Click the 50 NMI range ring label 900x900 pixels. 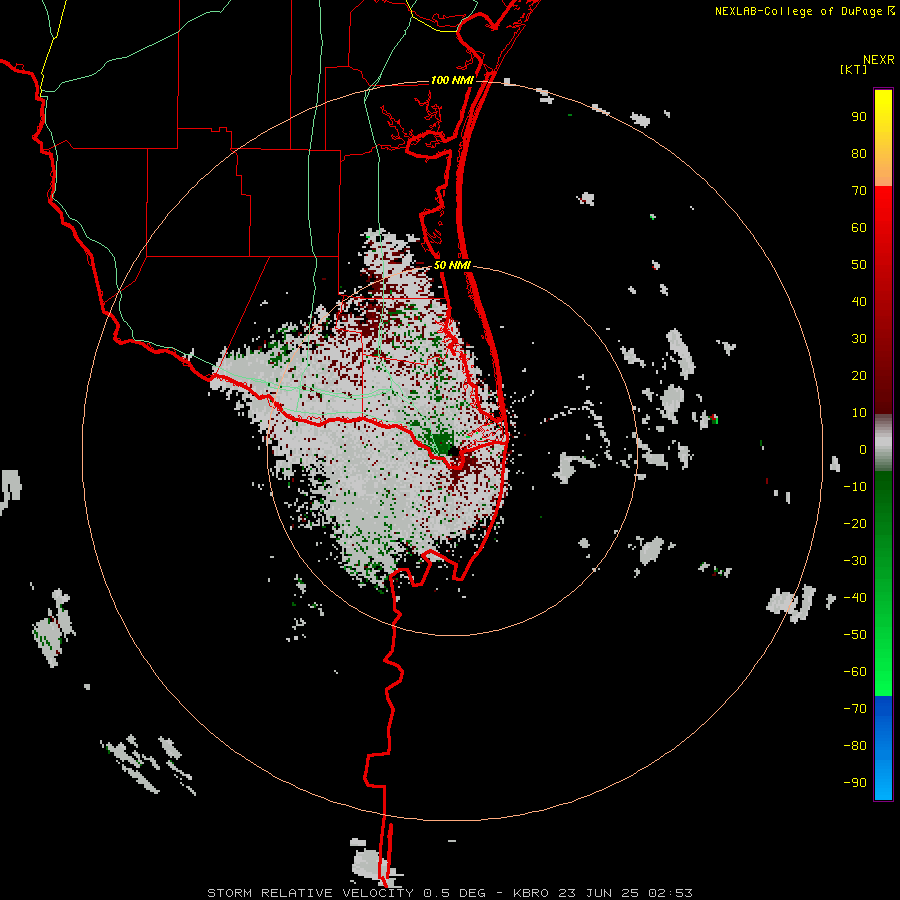pos(452,265)
